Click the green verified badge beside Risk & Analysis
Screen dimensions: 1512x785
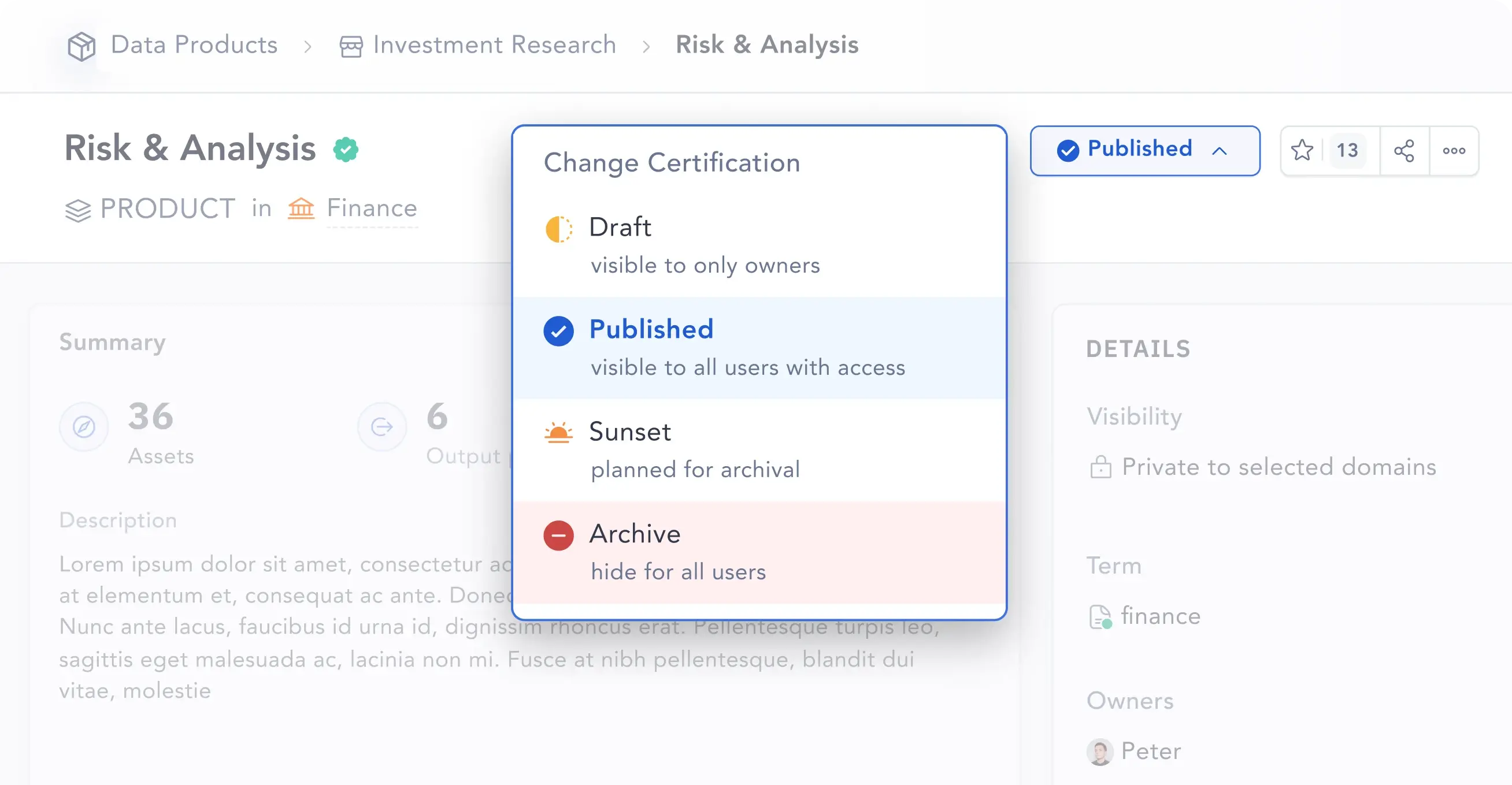tap(346, 149)
